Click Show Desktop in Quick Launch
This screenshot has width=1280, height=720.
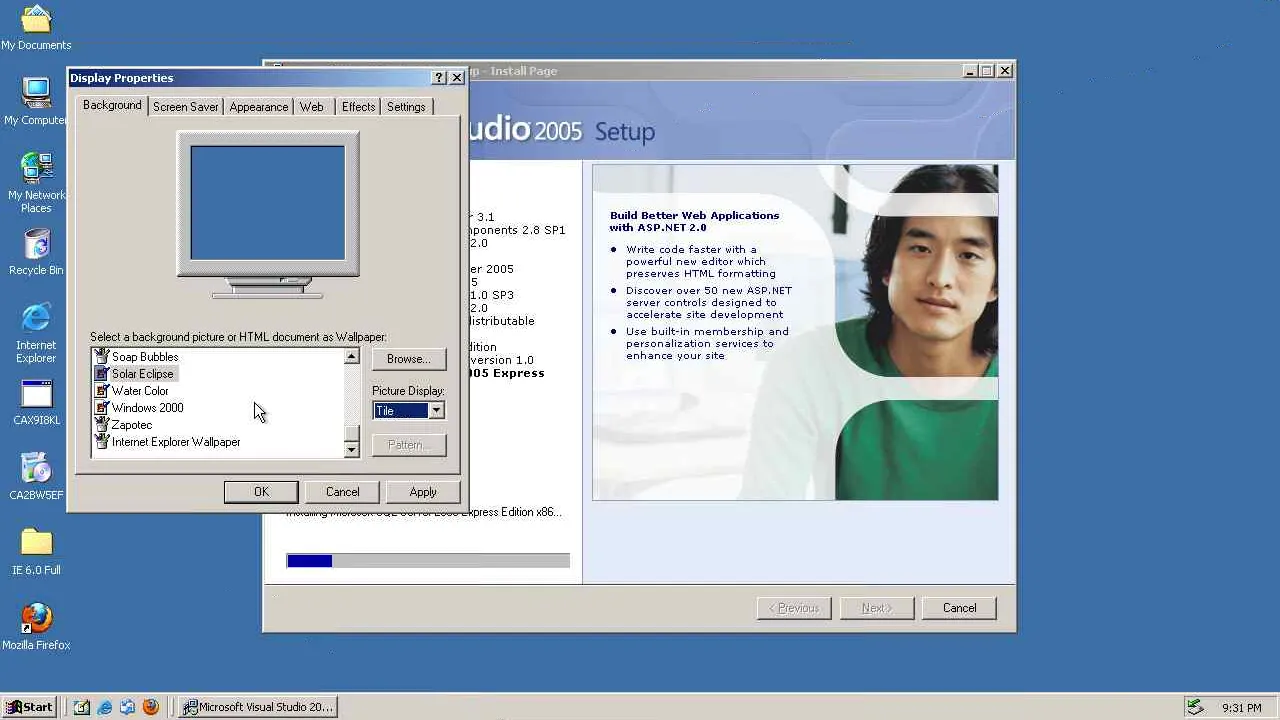[82, 707]
